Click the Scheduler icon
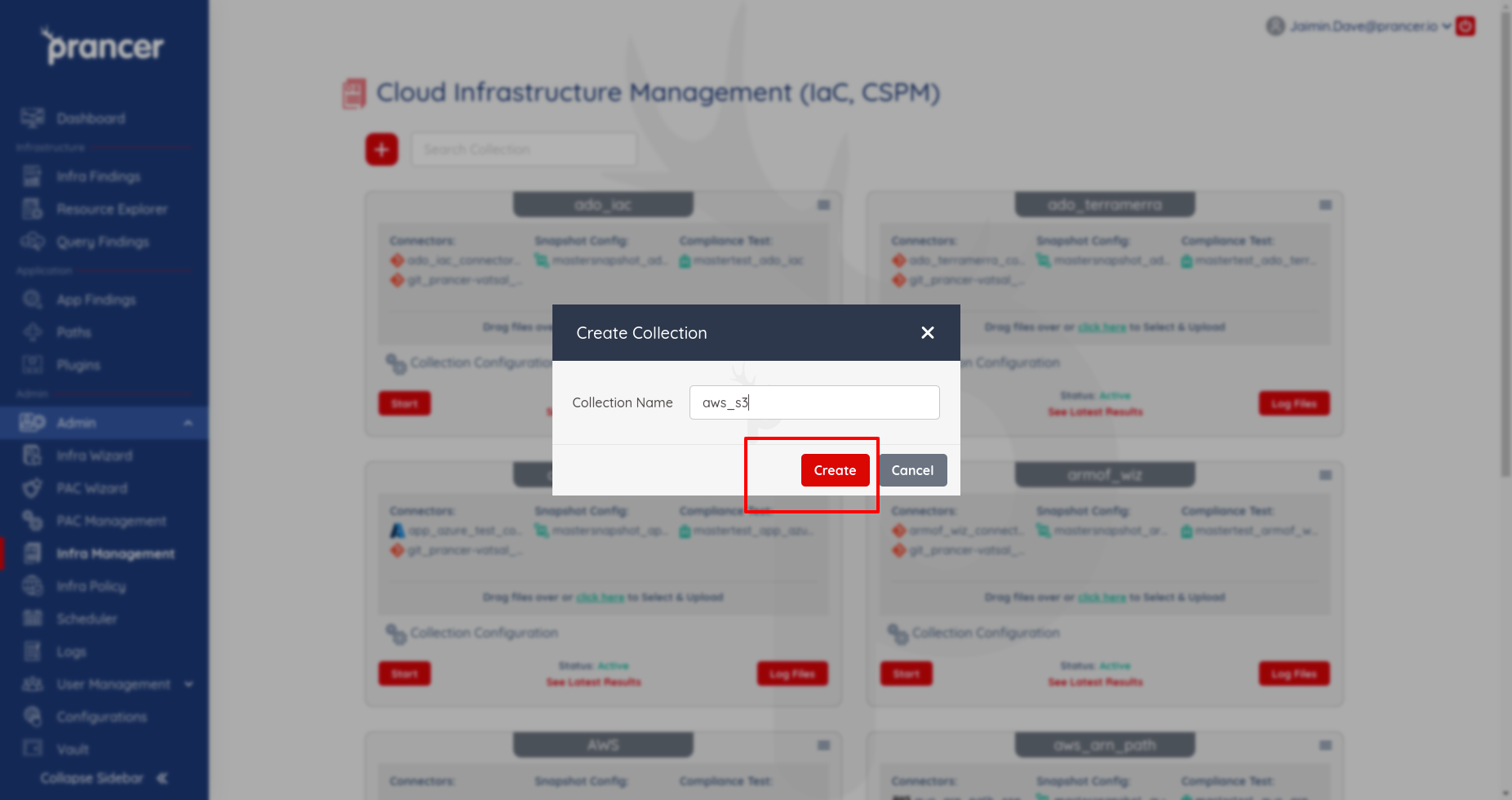 33,618
